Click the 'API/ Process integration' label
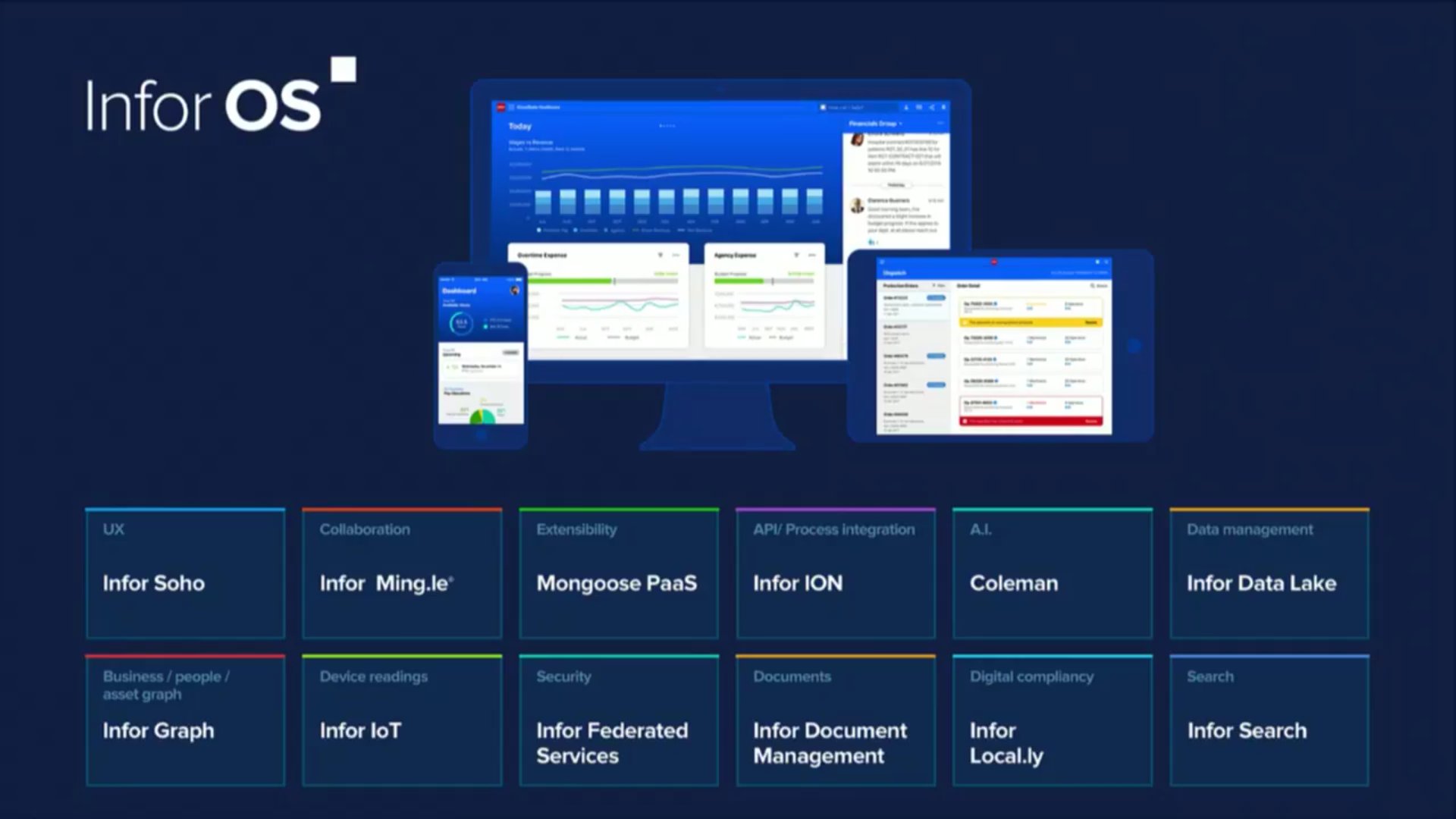 833,529
